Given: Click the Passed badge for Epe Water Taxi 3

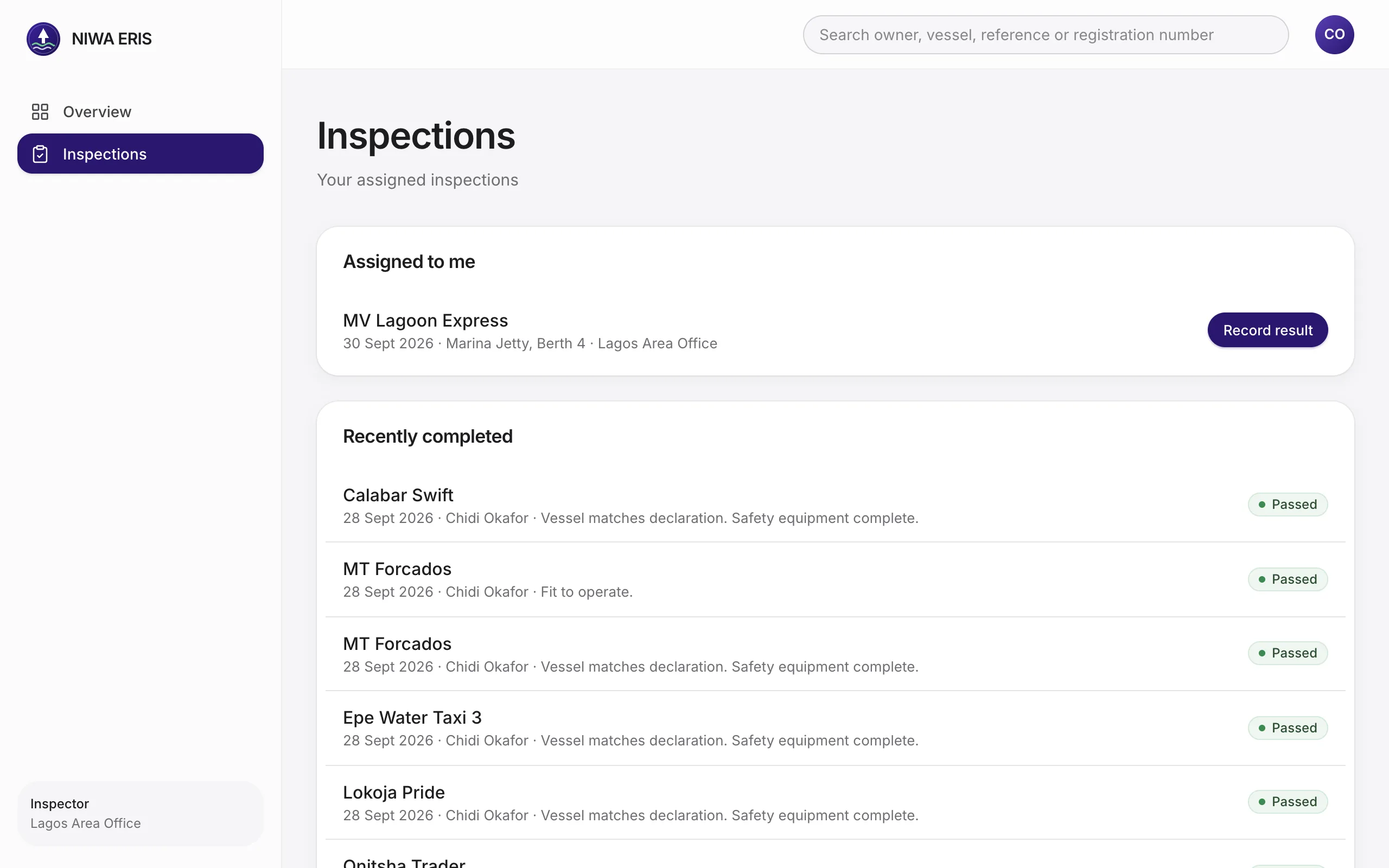Looking at the screenshot, I should [1288, 728].
